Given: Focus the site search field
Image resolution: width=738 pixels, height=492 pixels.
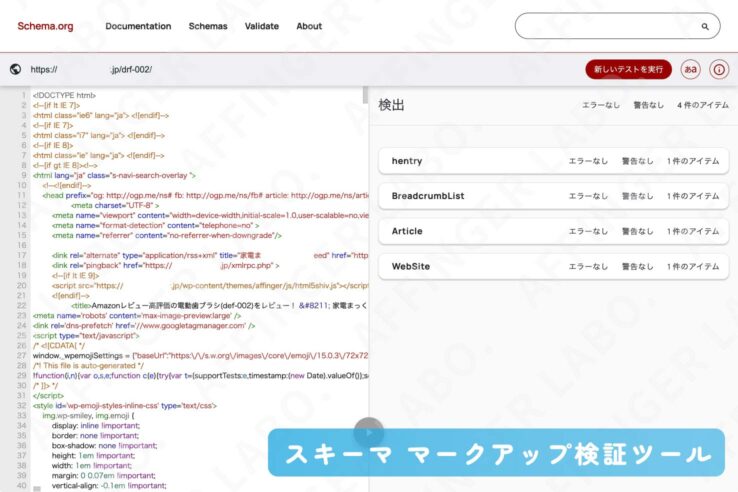Looking at the screenshot, I should (x=617, y=26).
